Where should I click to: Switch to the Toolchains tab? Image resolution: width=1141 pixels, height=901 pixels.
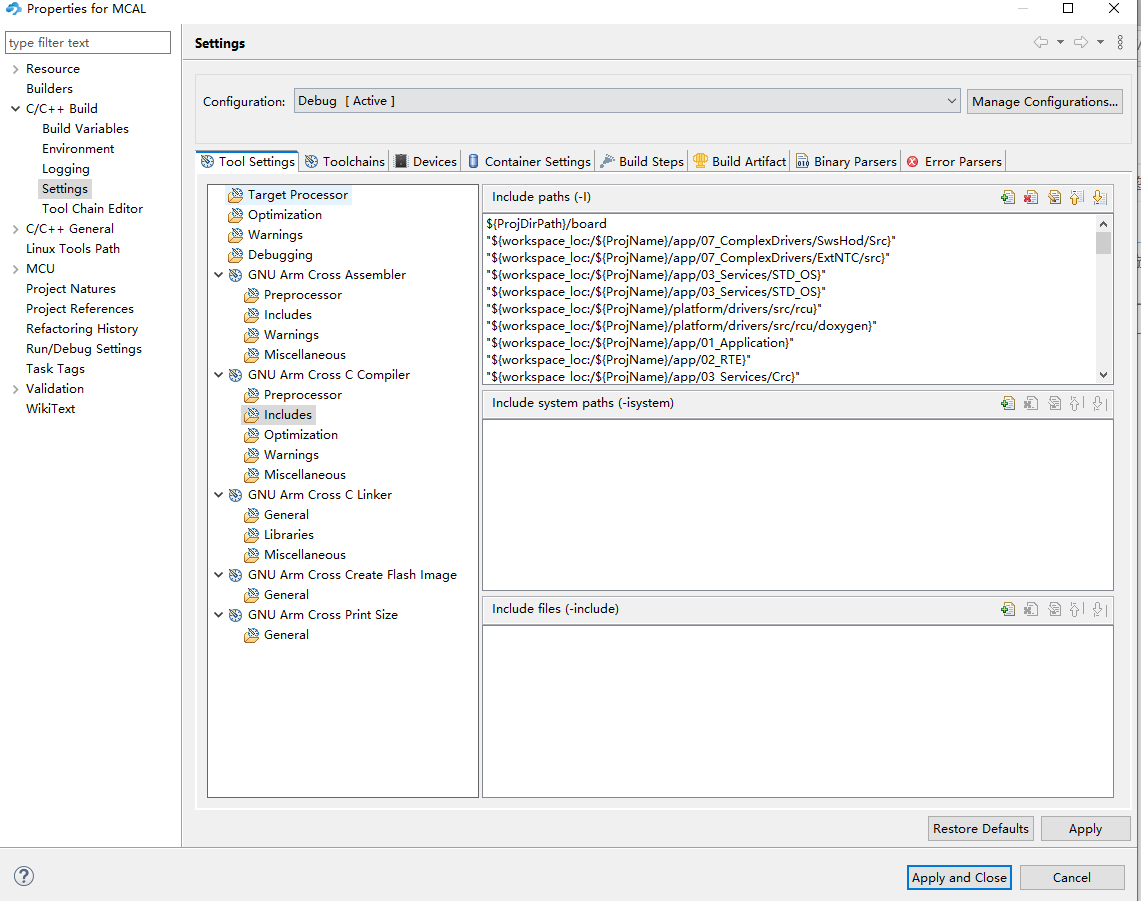[x=344, y=162]
